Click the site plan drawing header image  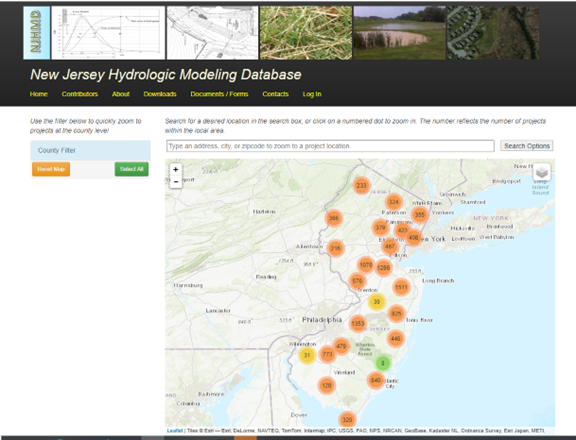coord(212,33)
